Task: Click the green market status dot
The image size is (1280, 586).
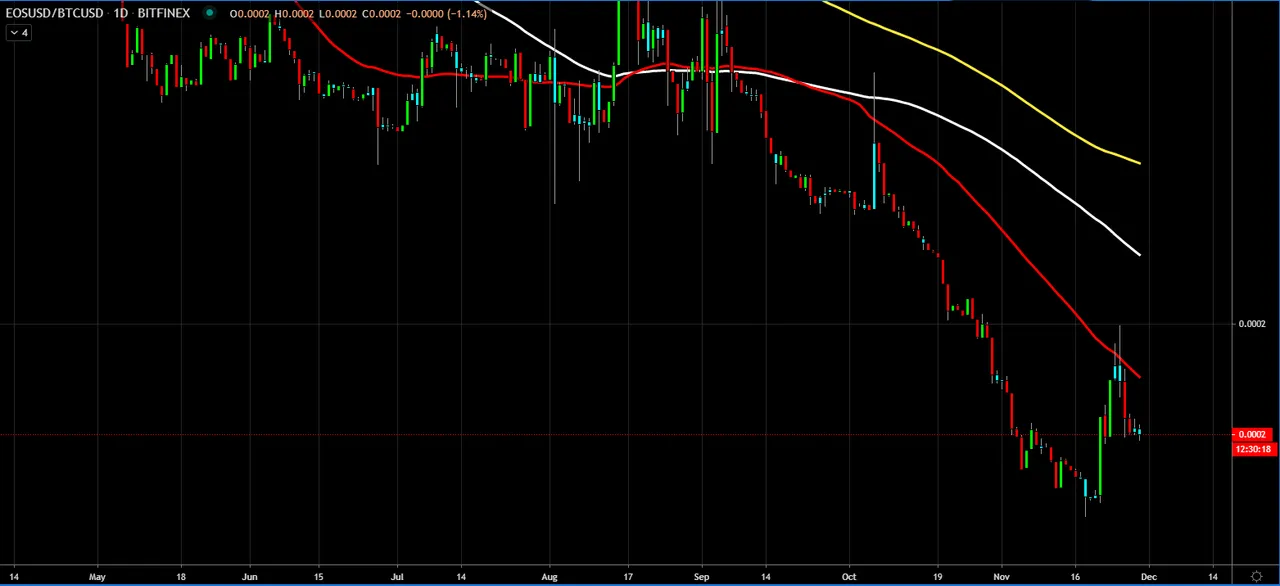Action: tap(210, 13)
